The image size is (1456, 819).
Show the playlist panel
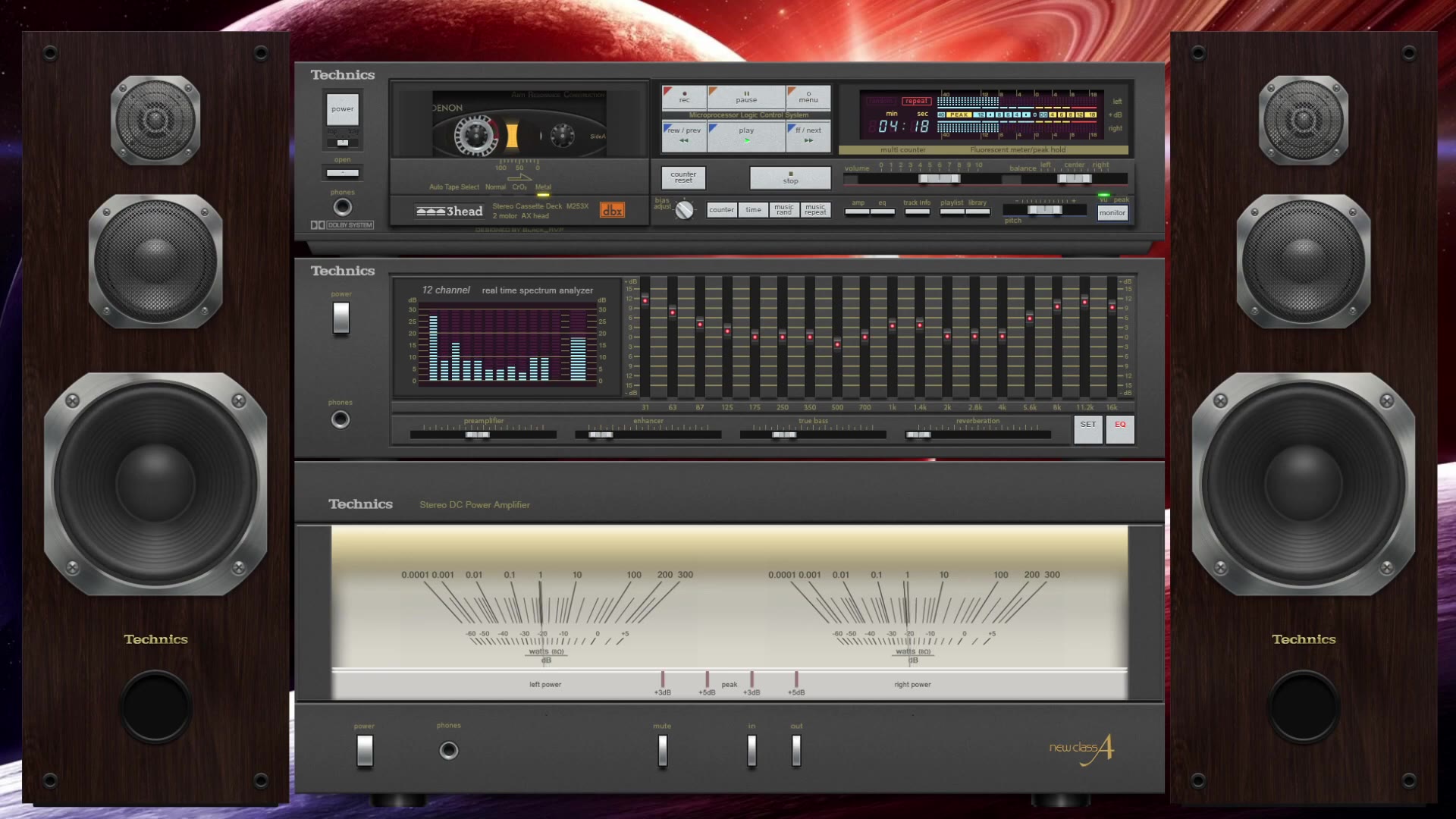(x=952, y=212)
